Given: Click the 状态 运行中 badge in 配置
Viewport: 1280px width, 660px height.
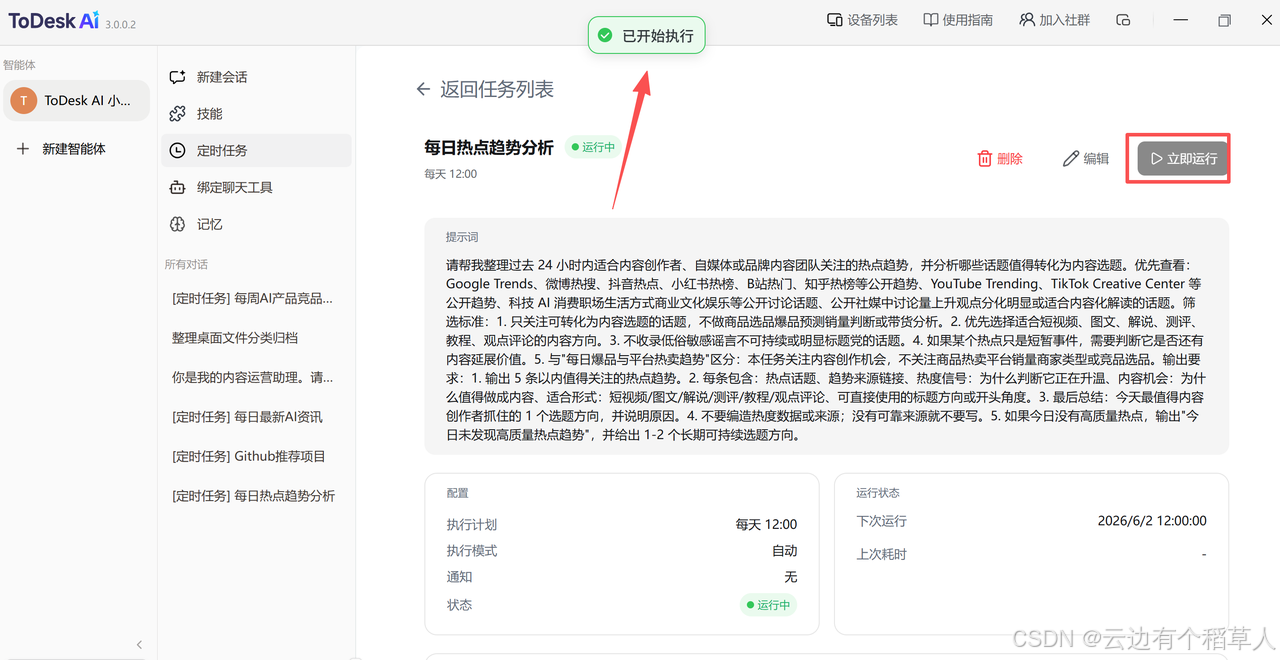Looking at the screenshot, I should tap(768, 605).
